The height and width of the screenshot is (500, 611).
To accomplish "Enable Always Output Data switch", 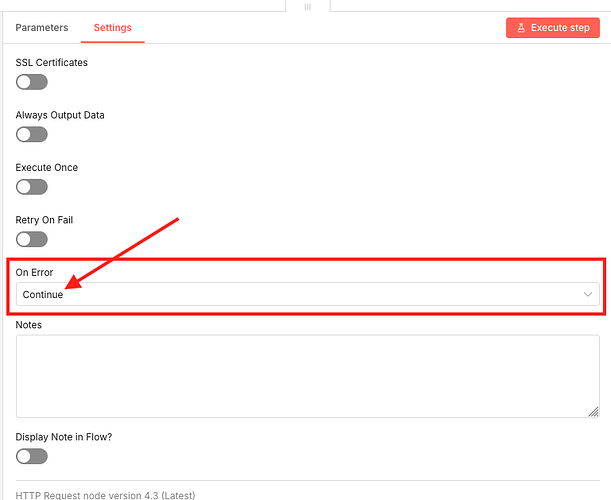I will tap(32, 134).
